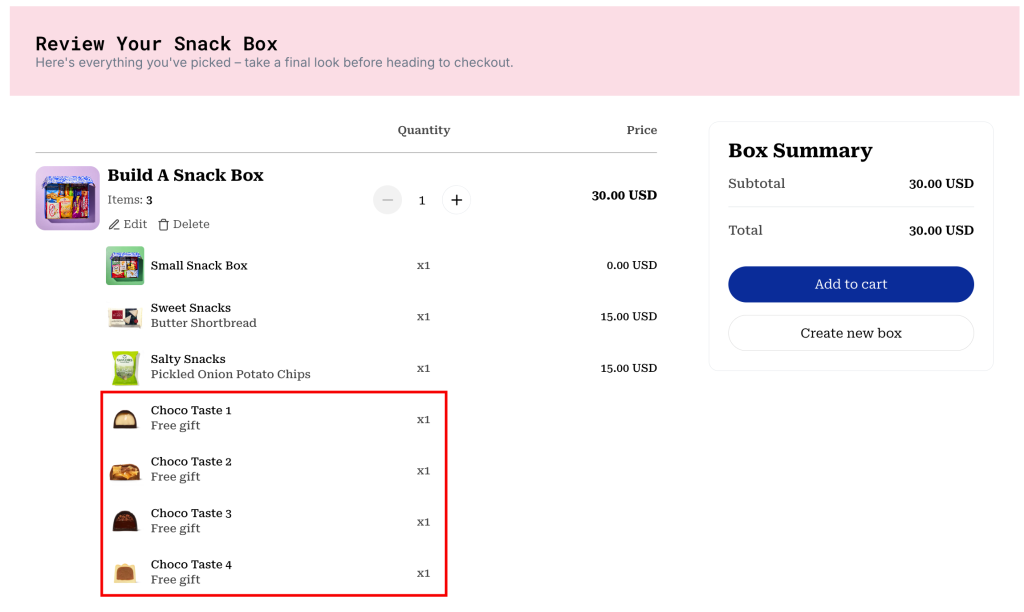Image resolution: width=1024 pixels, height=612 pixels.
Task: Click the Choco Taste 3 chocolate icon
Action: (x=125, y=522)
